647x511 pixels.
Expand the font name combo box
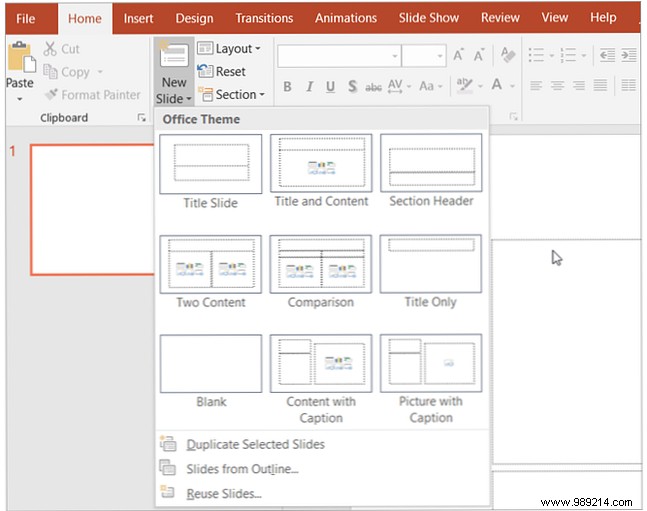point(395,55)
